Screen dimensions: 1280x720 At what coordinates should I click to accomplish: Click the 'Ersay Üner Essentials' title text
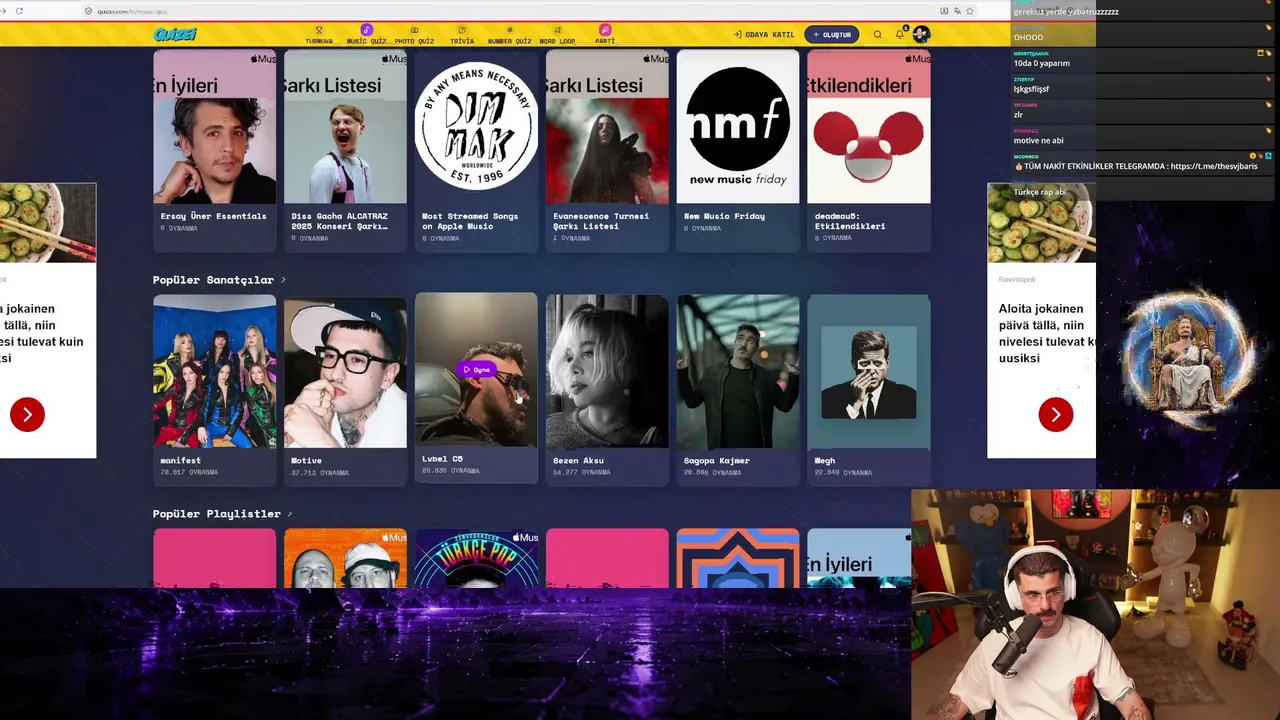213,216
